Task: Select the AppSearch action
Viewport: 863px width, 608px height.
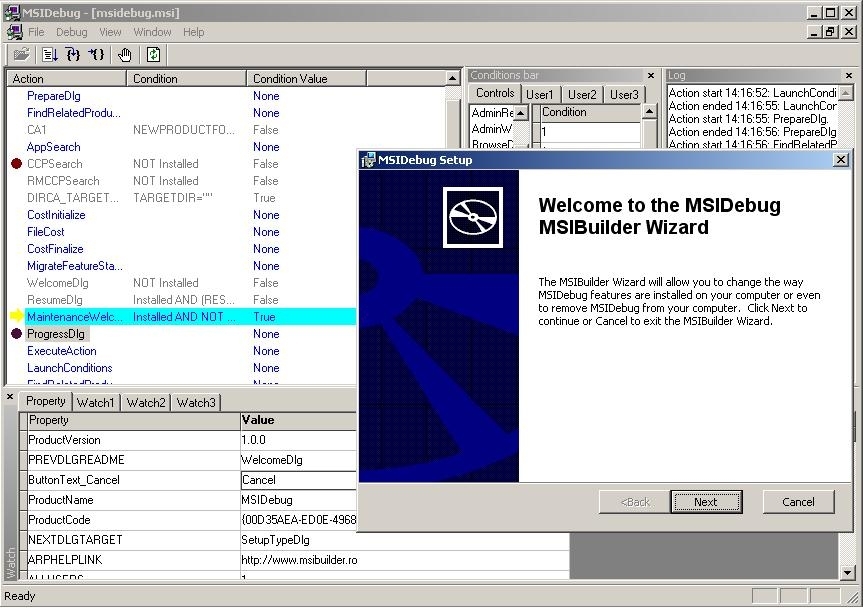Action: point(53,147)
